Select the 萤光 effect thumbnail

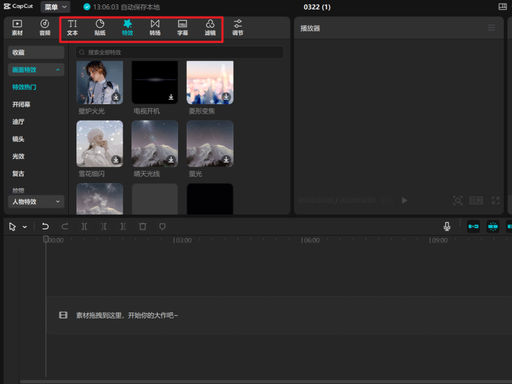click(210, 144)
